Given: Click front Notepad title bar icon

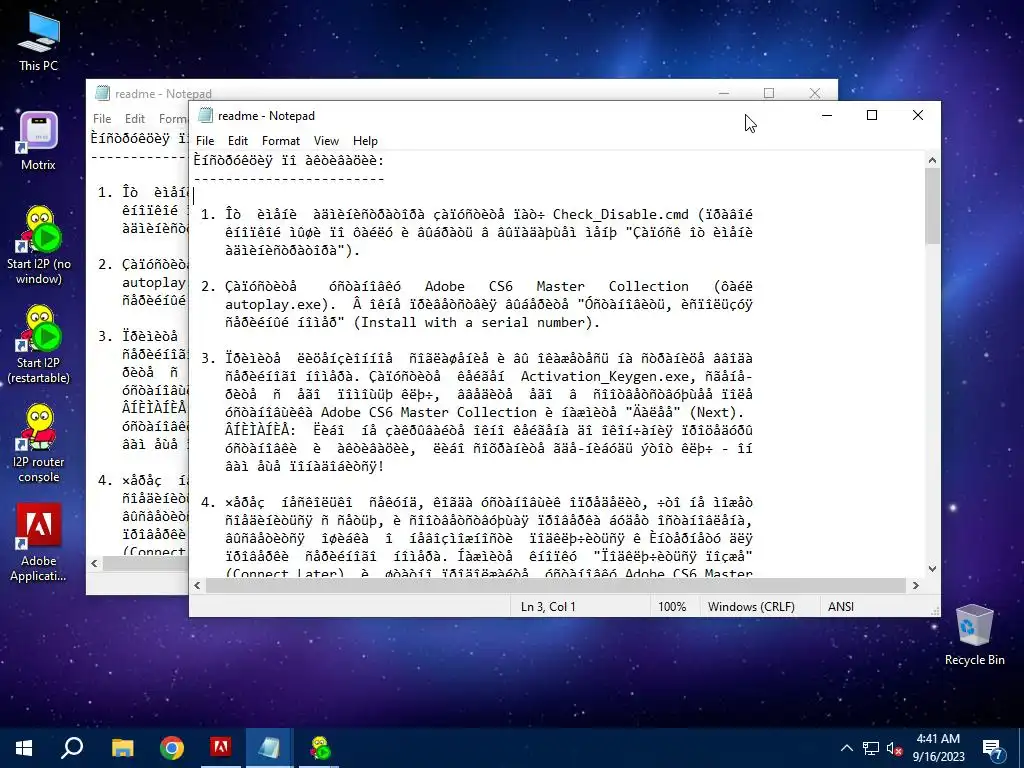Looking at the screenshot, I should (x=206, y=116).
